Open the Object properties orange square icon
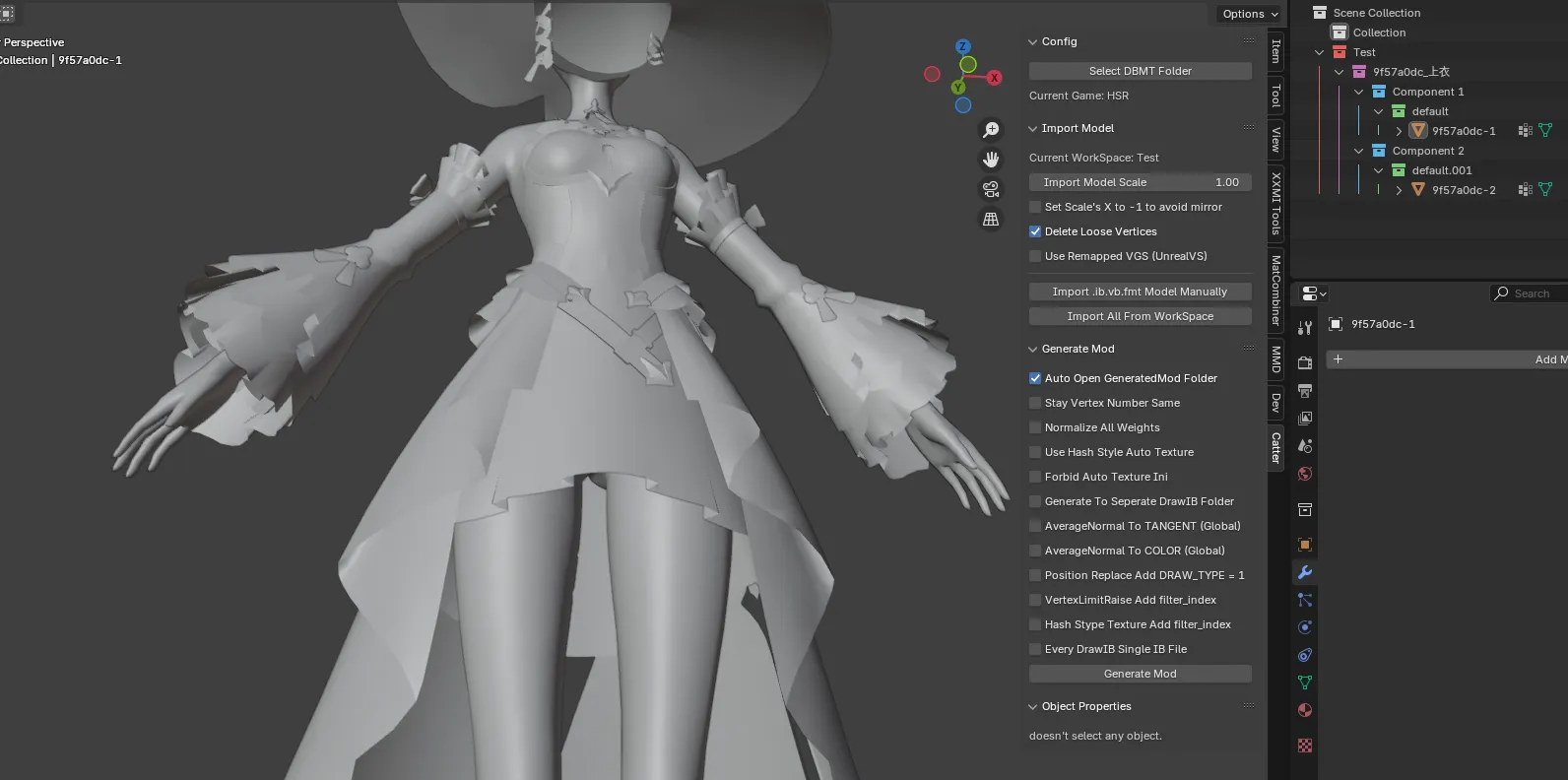 pyautogui.click(x=1305, y=545)
